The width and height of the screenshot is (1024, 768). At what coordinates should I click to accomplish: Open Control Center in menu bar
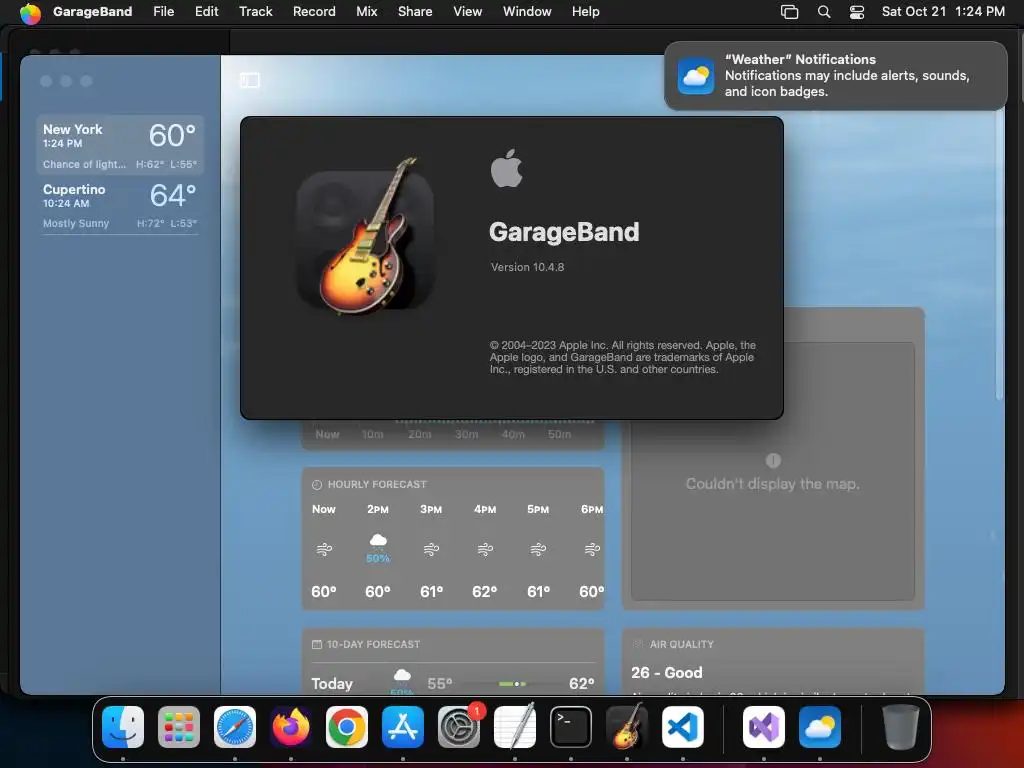pos(857,12)
